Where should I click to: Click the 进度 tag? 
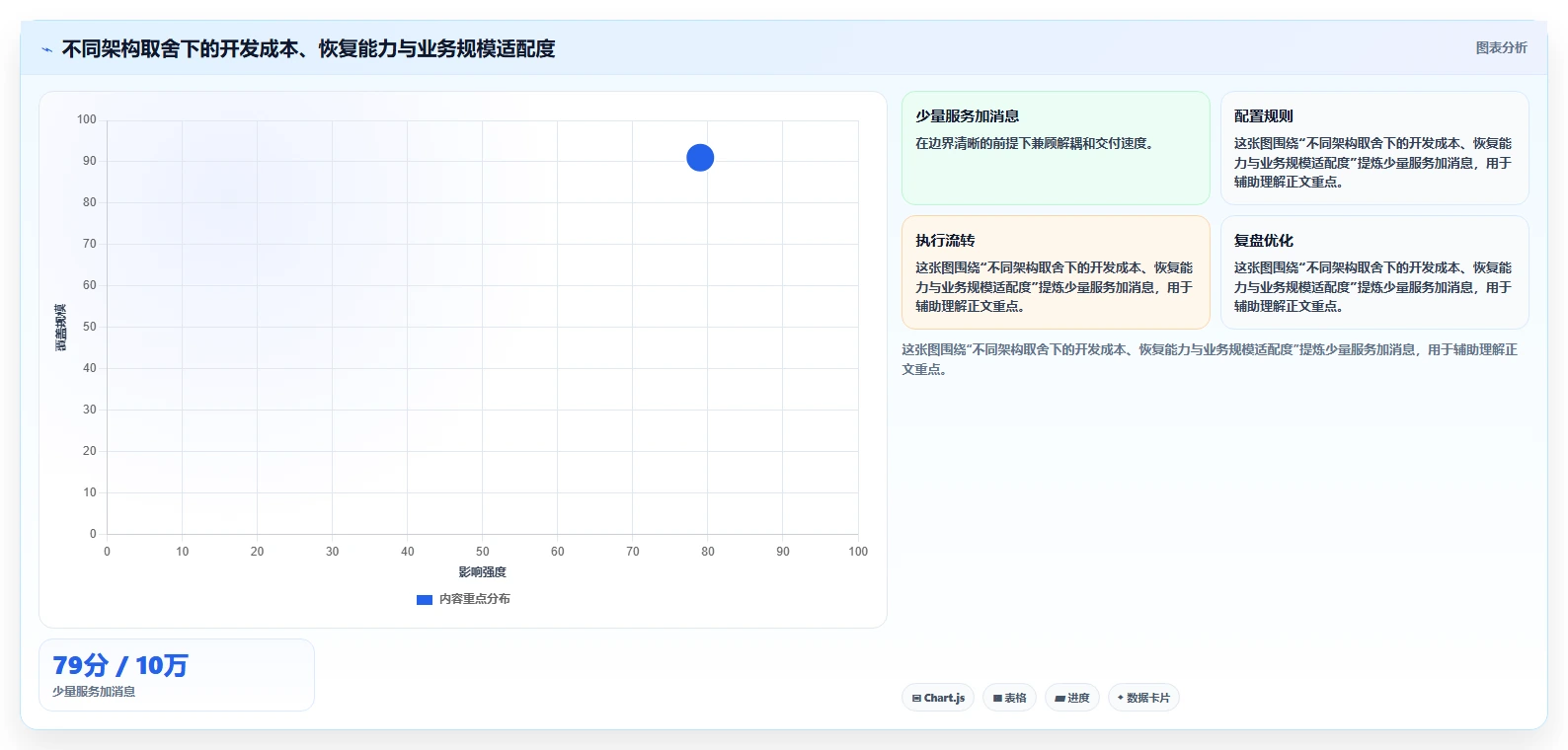[1072, 698]
